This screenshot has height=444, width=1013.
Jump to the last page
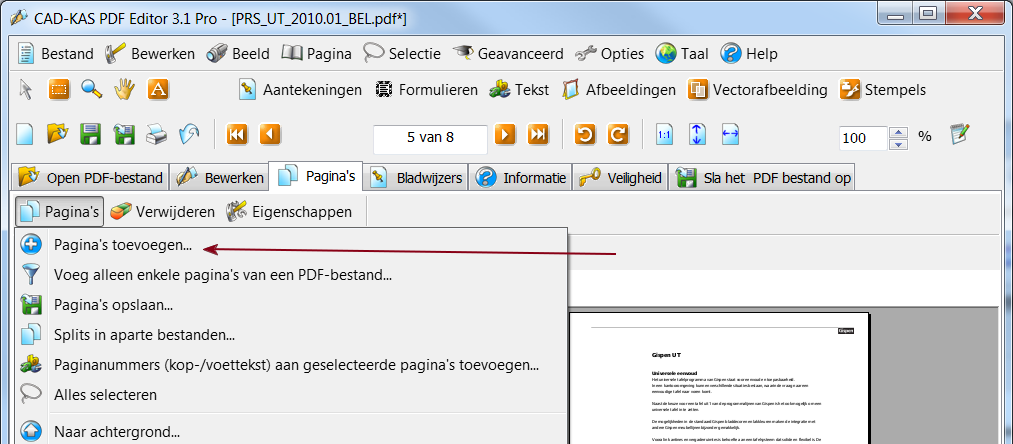point(538,134)
